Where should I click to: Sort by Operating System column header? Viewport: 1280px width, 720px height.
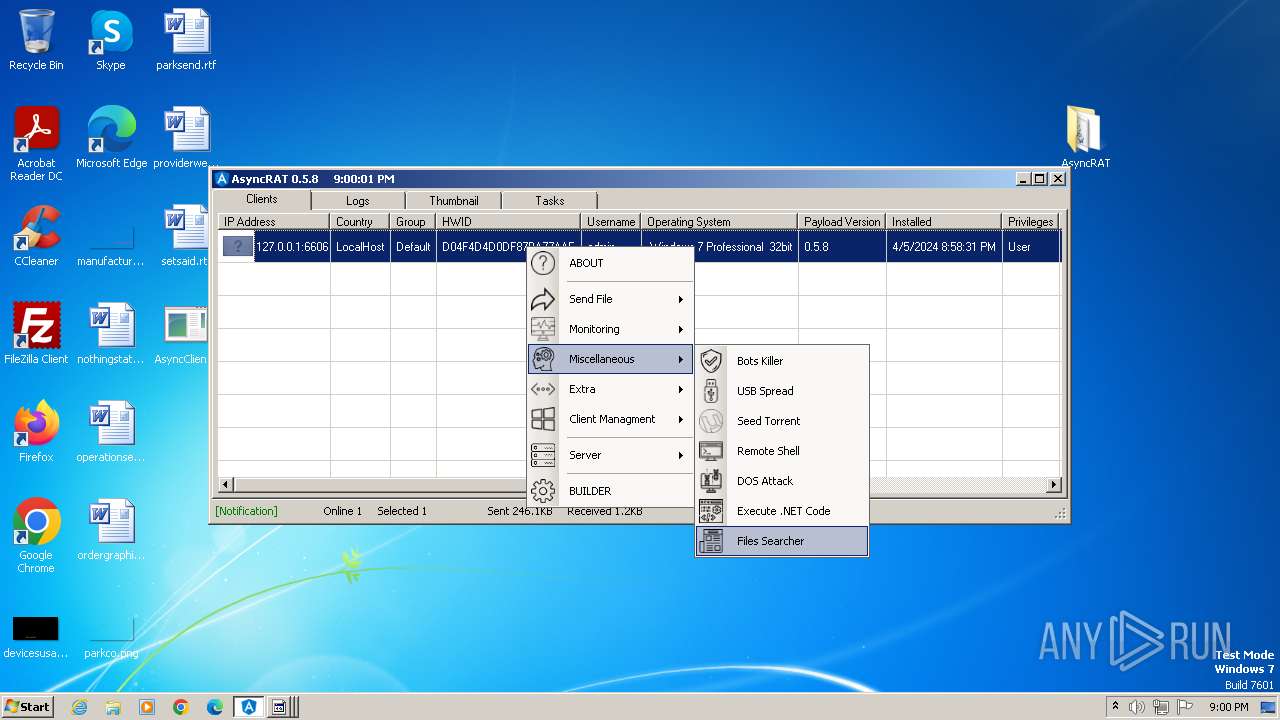point(719,222)
